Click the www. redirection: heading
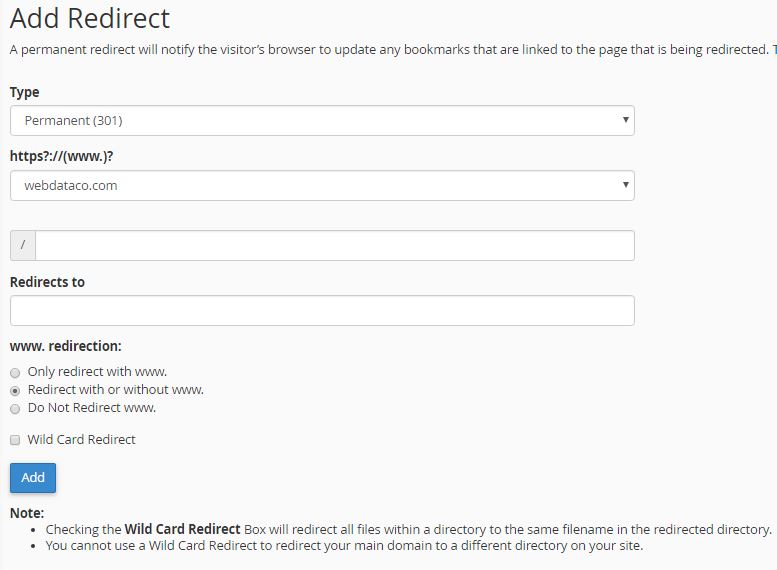This screenshot has height=570, width=777. pyautogui.click(x=66, y=346)
